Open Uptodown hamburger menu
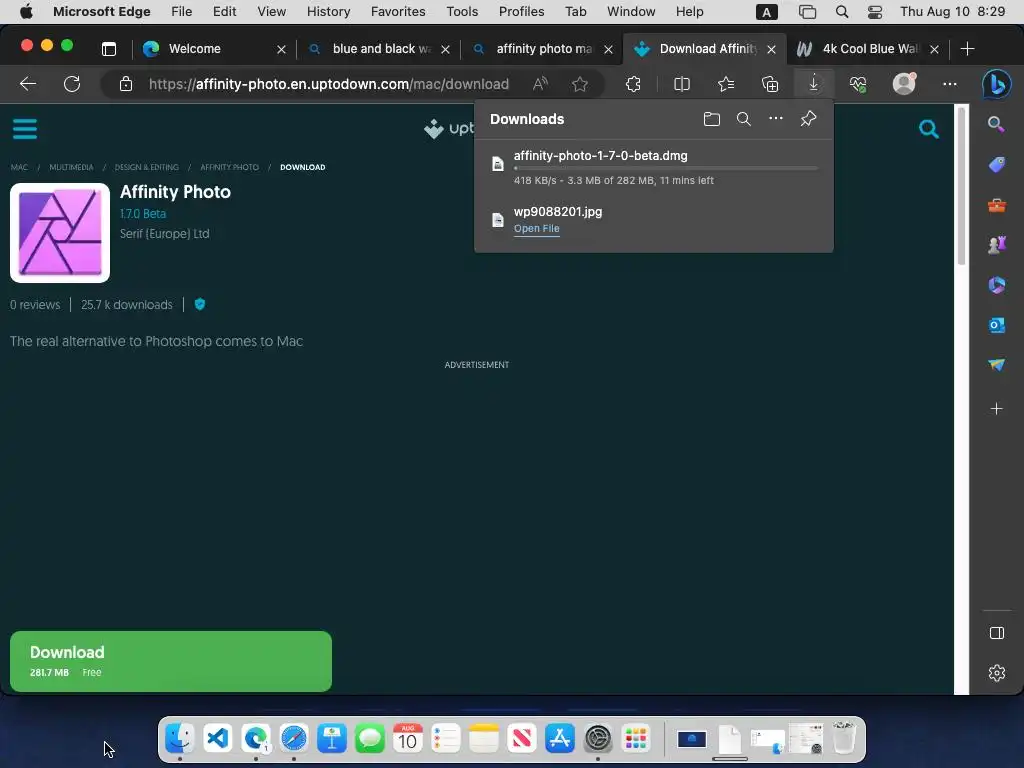This screenshot has height=768, width=1024. click(x=25, y=129)
